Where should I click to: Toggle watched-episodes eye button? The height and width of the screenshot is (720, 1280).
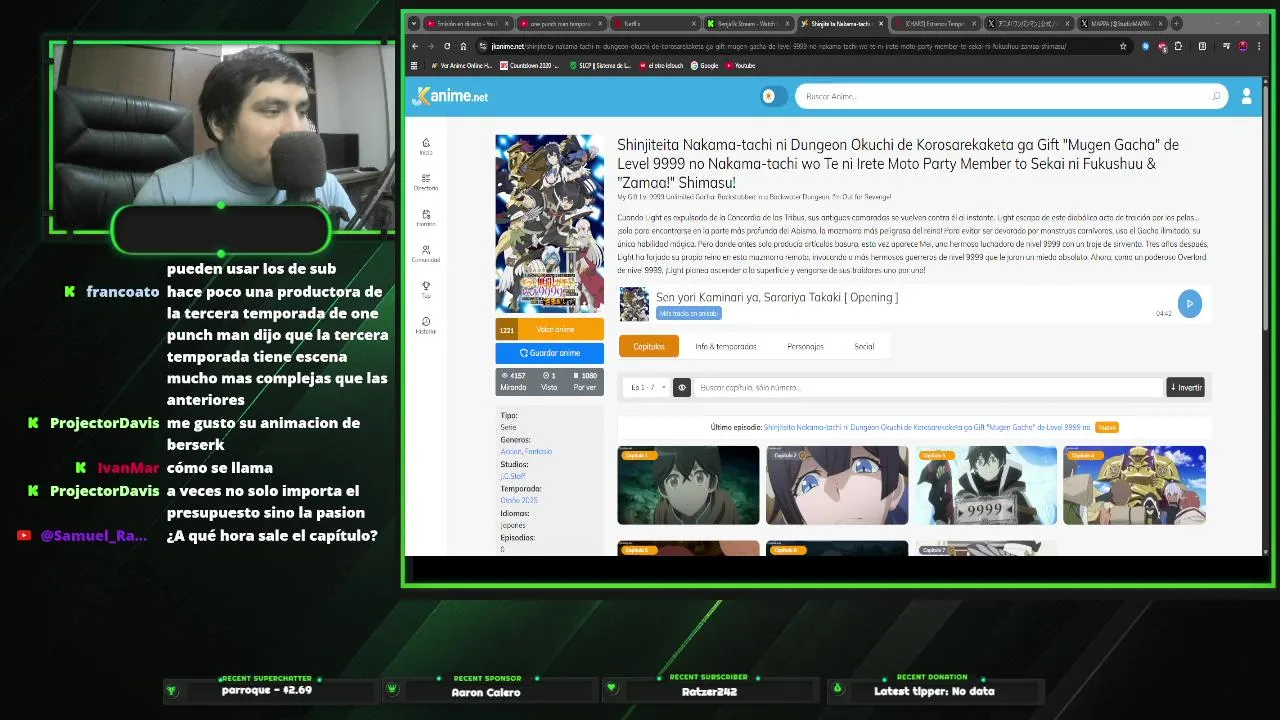[x=682, y=387]
